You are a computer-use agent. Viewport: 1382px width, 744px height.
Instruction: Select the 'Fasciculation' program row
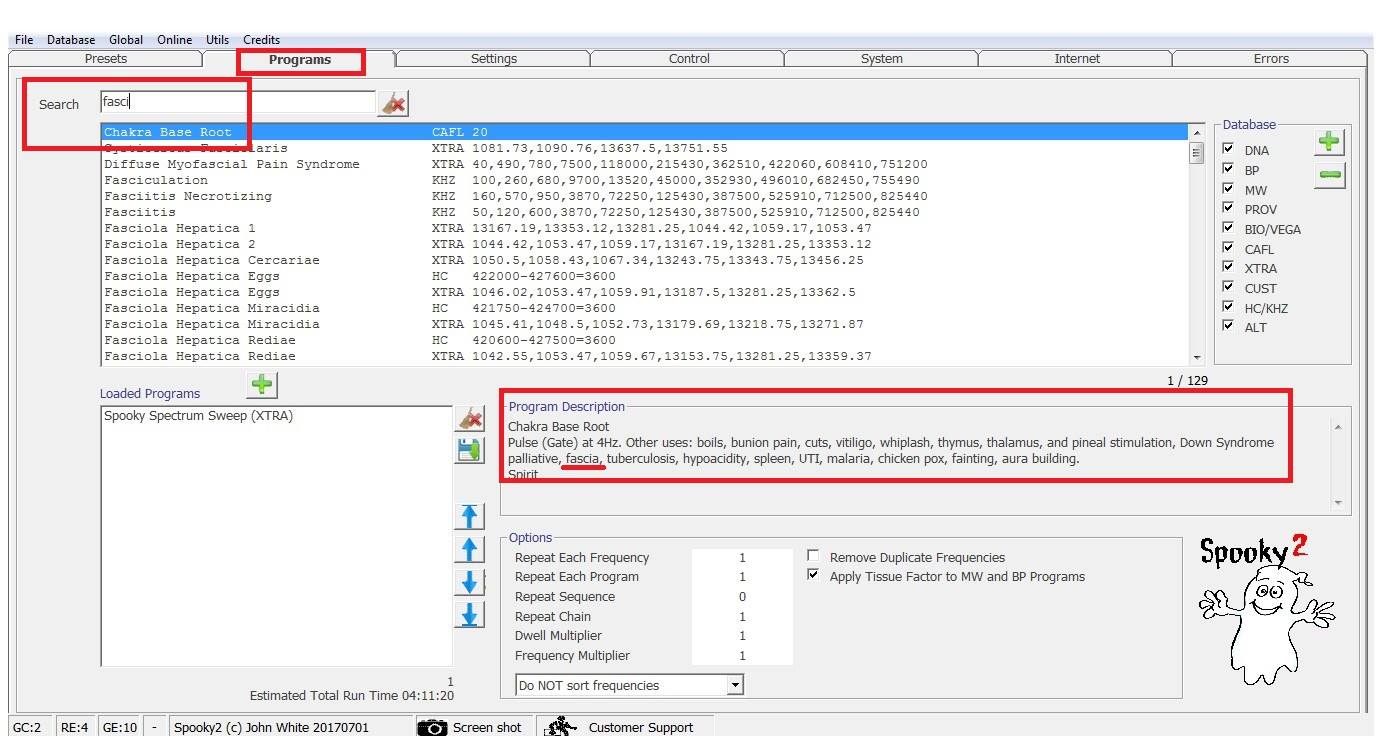pyautogui.click(x=645, y=180)
